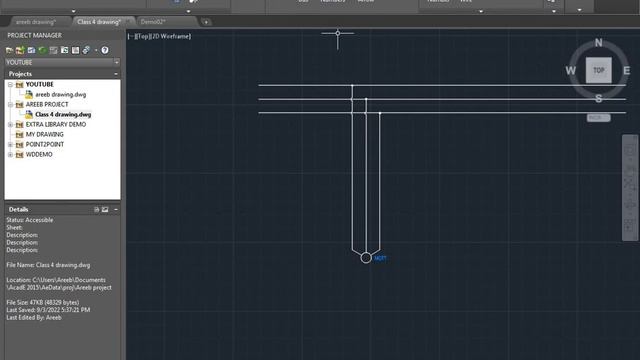Switch to the Demo02 tab
This screenshot has width=640, height=360.
[153, 22]
